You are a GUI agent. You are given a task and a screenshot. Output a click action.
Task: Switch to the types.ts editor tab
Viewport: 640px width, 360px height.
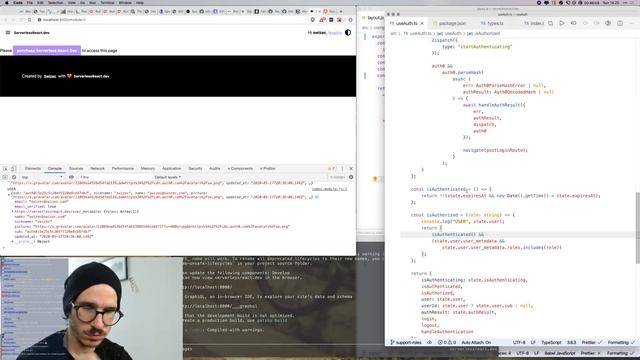492,24
